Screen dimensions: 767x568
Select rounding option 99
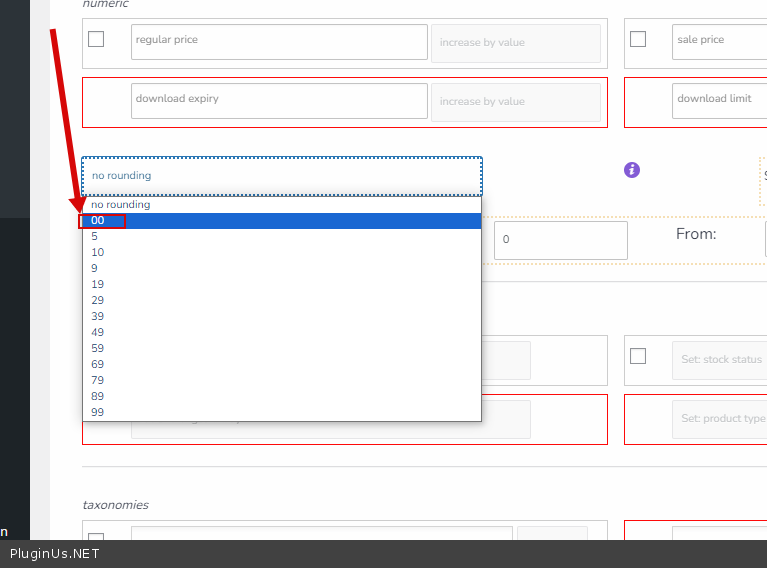98,412
